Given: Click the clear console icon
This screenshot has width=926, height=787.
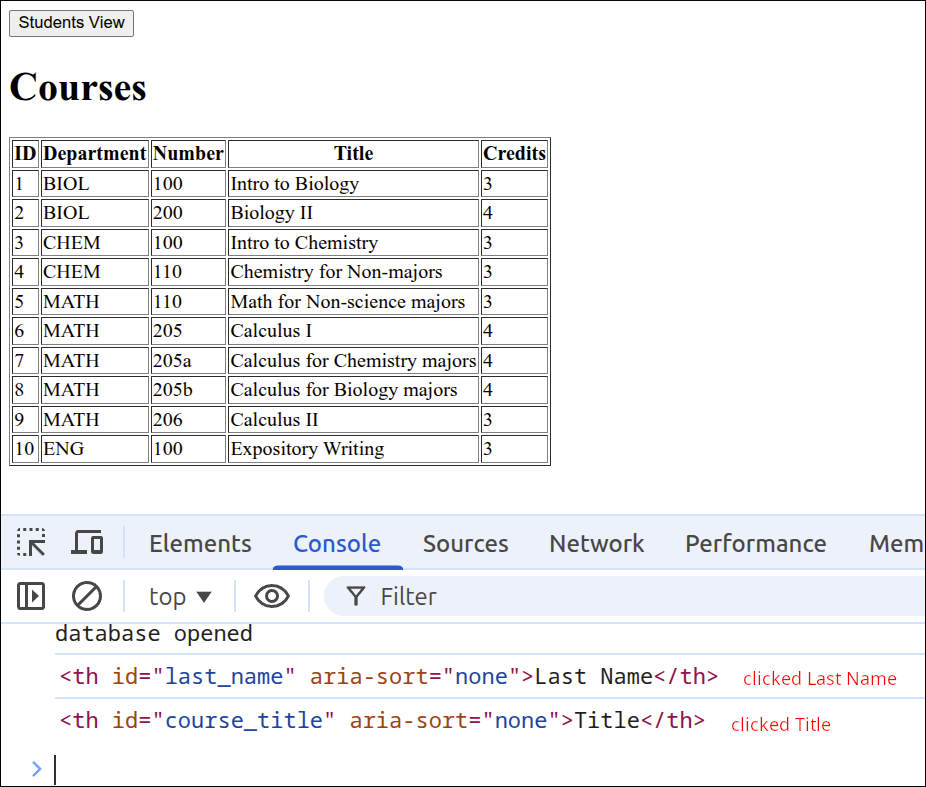Looking at the screenshot, I should coord(87,596).
